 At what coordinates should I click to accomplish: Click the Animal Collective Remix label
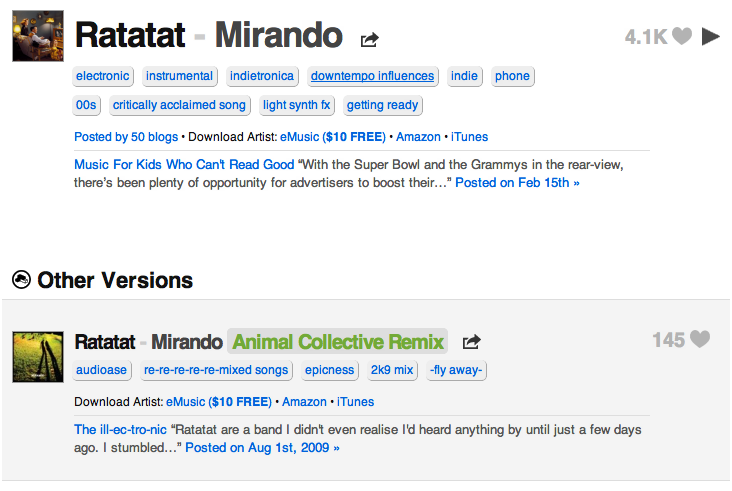pos(338,342)
